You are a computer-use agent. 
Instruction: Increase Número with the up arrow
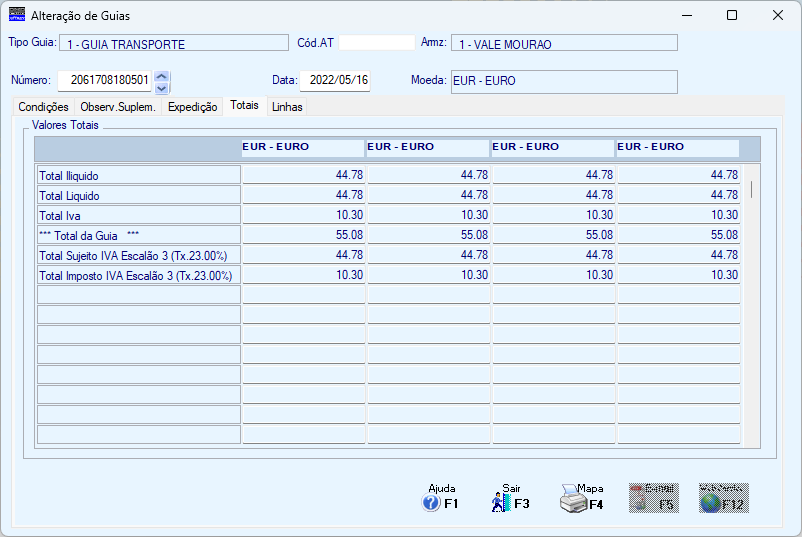point(162,76)
